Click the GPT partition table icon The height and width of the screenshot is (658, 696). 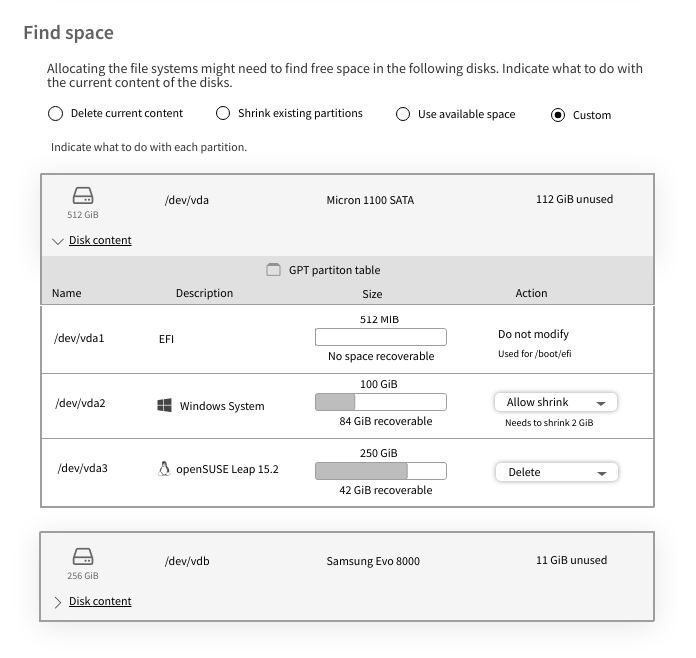pyautogui.click(x=273, y=270)
